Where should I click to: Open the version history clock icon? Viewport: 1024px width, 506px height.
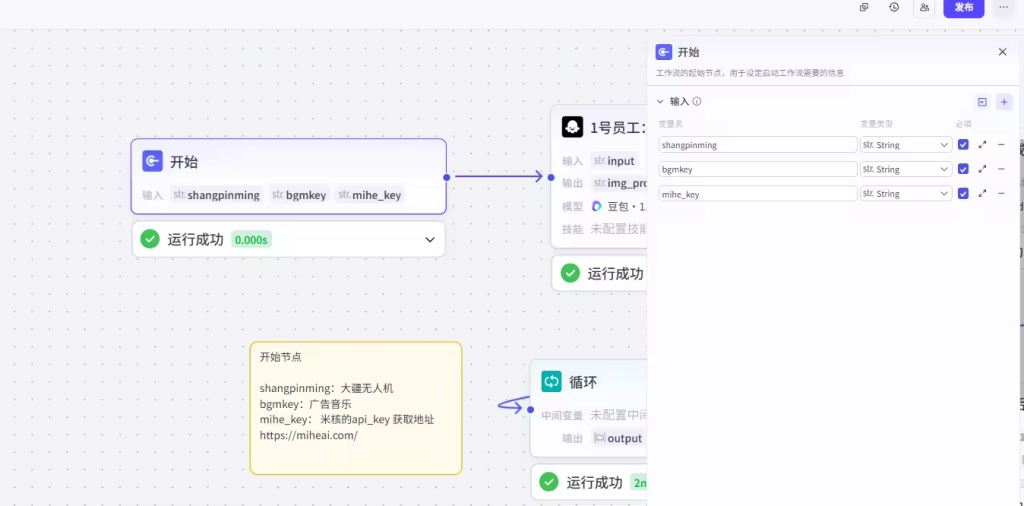(x=894, y=7)
